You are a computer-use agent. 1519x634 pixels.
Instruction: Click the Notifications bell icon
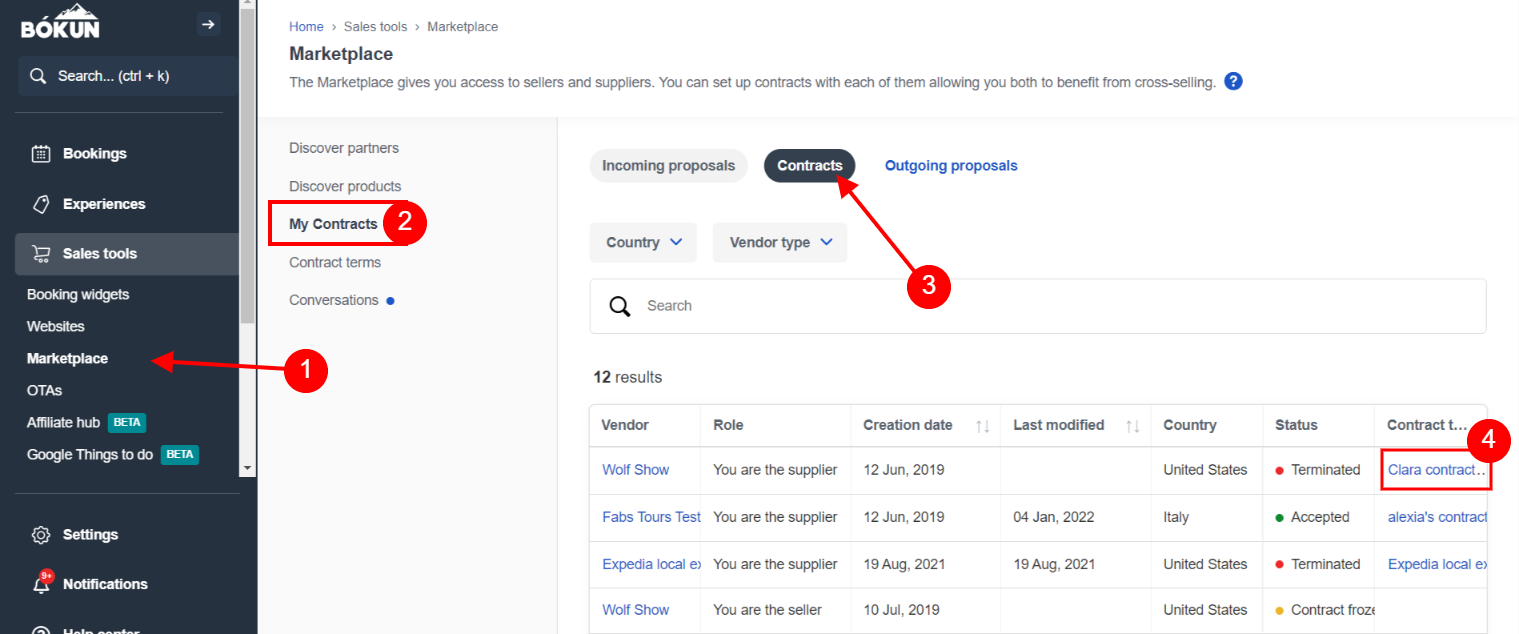[x=42, y=585]
